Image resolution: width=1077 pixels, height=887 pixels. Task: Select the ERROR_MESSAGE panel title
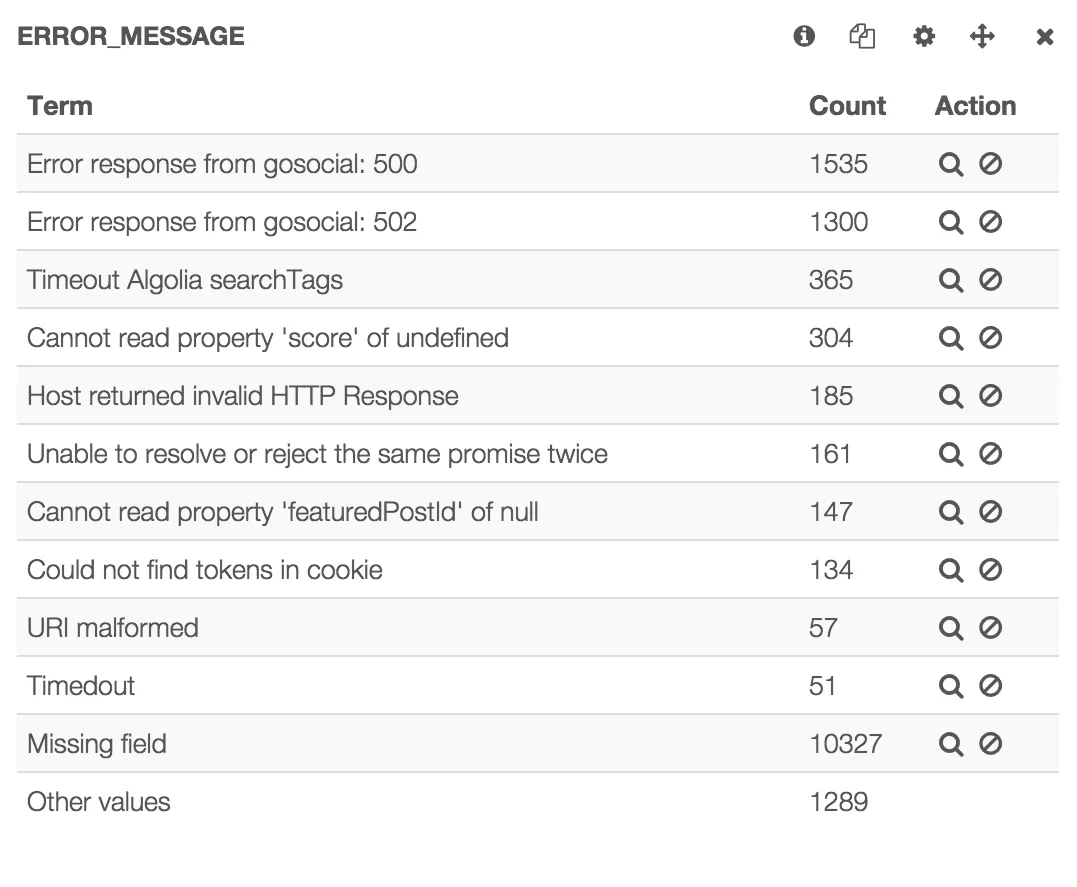(130, 36)
